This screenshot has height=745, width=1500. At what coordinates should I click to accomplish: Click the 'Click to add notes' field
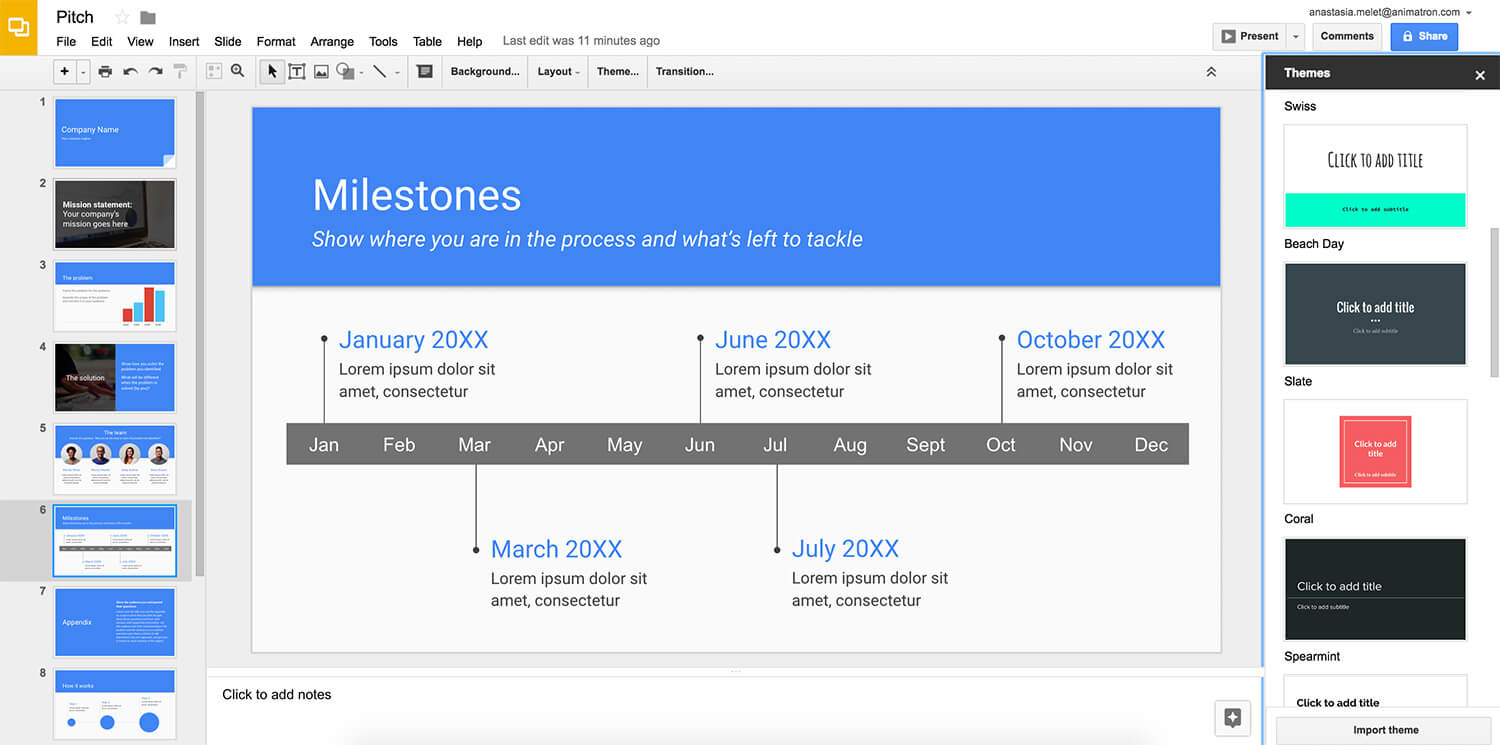pos(276,694)
